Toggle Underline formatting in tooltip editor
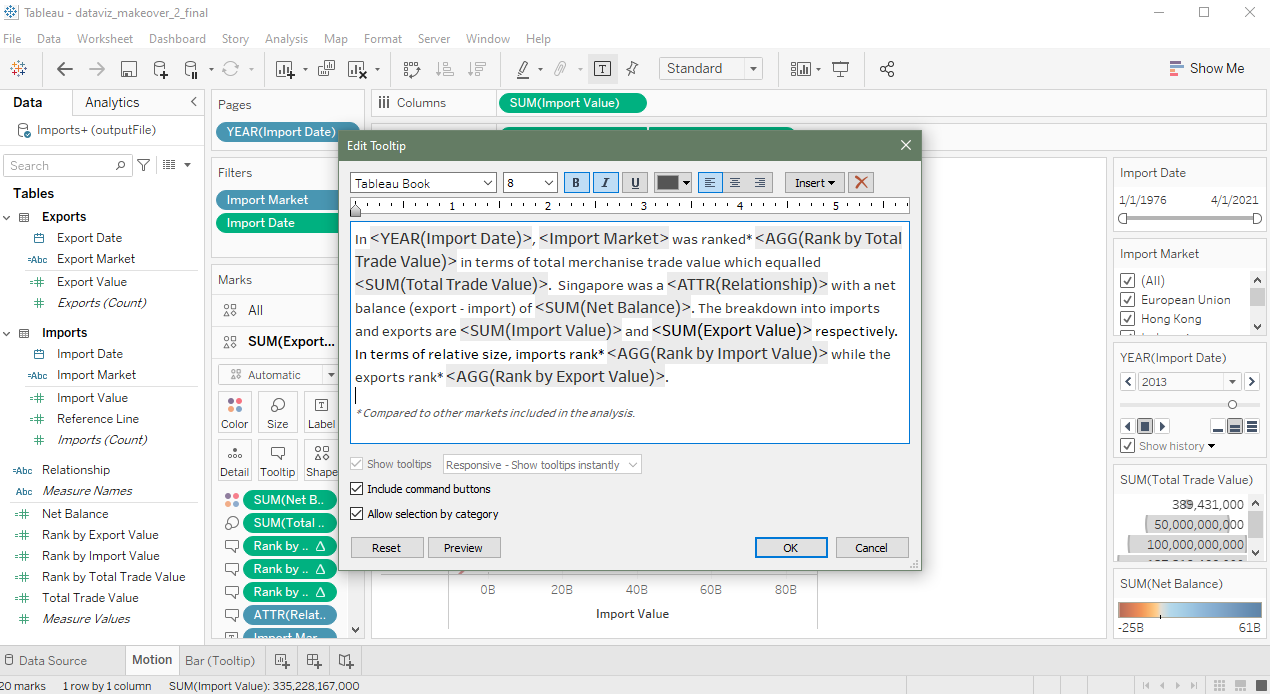The width and height of the screenshot is (1270, 694). (x=634, y=183)
